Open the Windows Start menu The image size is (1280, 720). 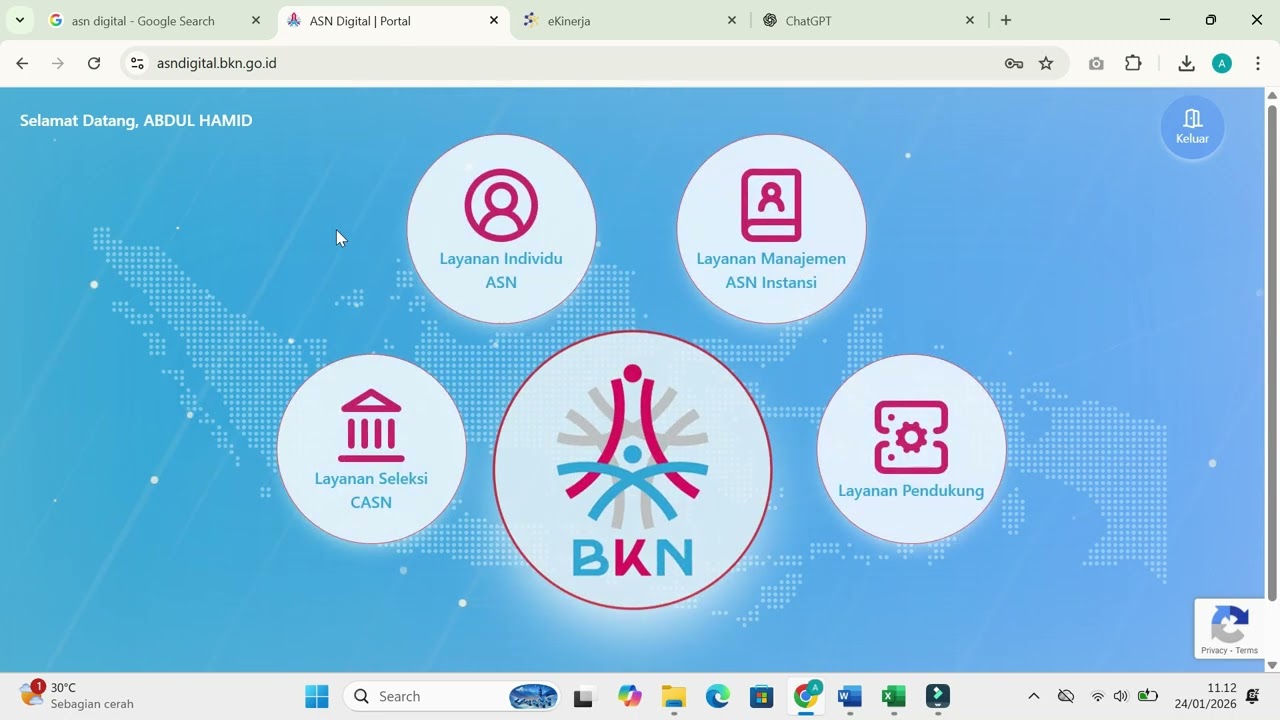tap(317, 696)
